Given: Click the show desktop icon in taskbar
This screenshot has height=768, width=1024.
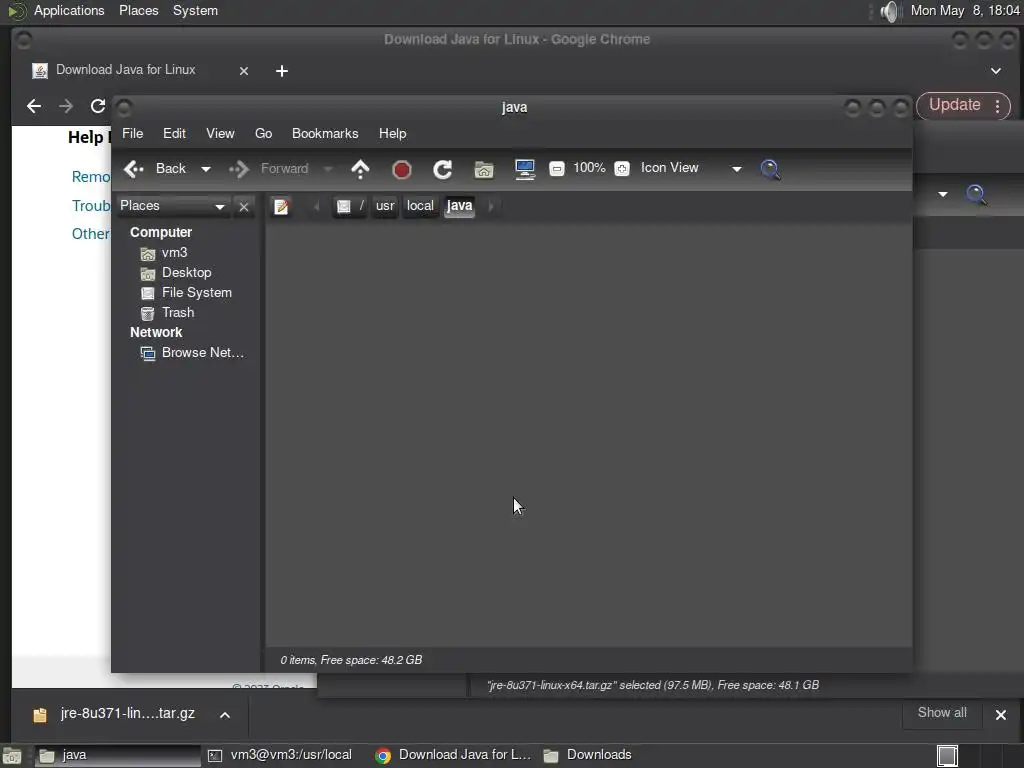Looking at the screenshot, I should (12, 756).
